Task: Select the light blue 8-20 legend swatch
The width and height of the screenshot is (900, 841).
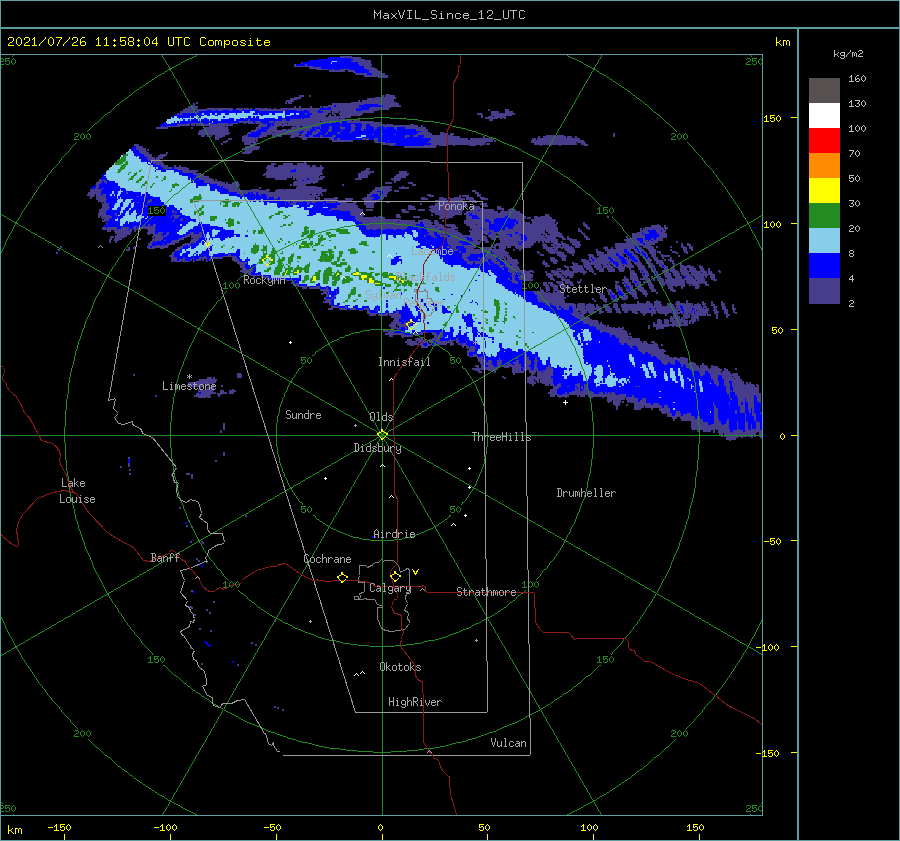Action: [824, 241]
